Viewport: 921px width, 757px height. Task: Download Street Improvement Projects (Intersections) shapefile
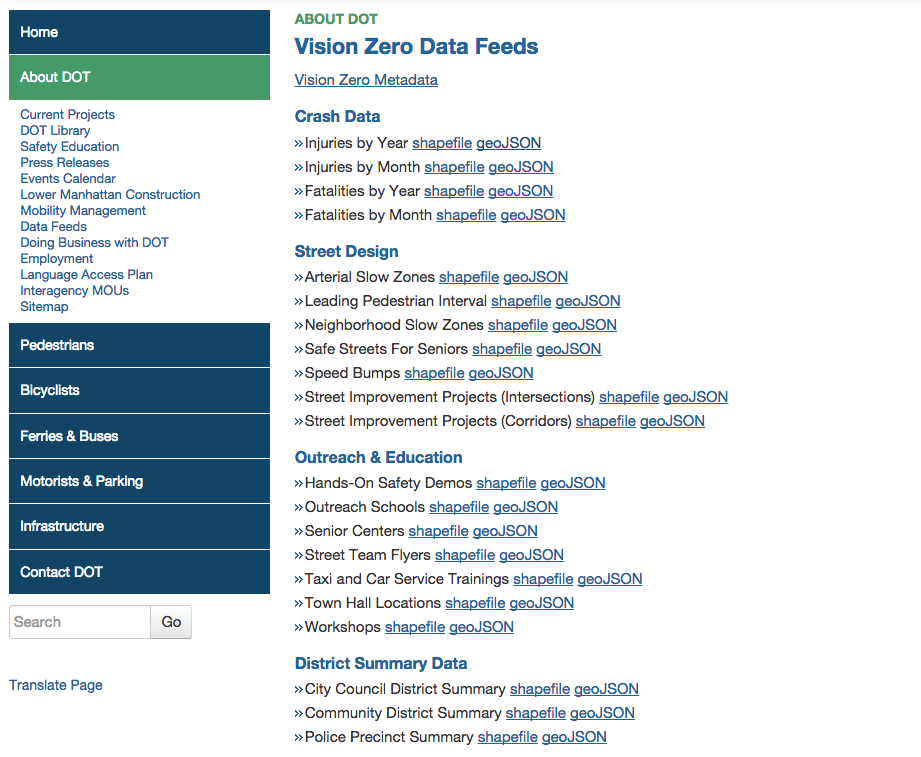(629, 397)
